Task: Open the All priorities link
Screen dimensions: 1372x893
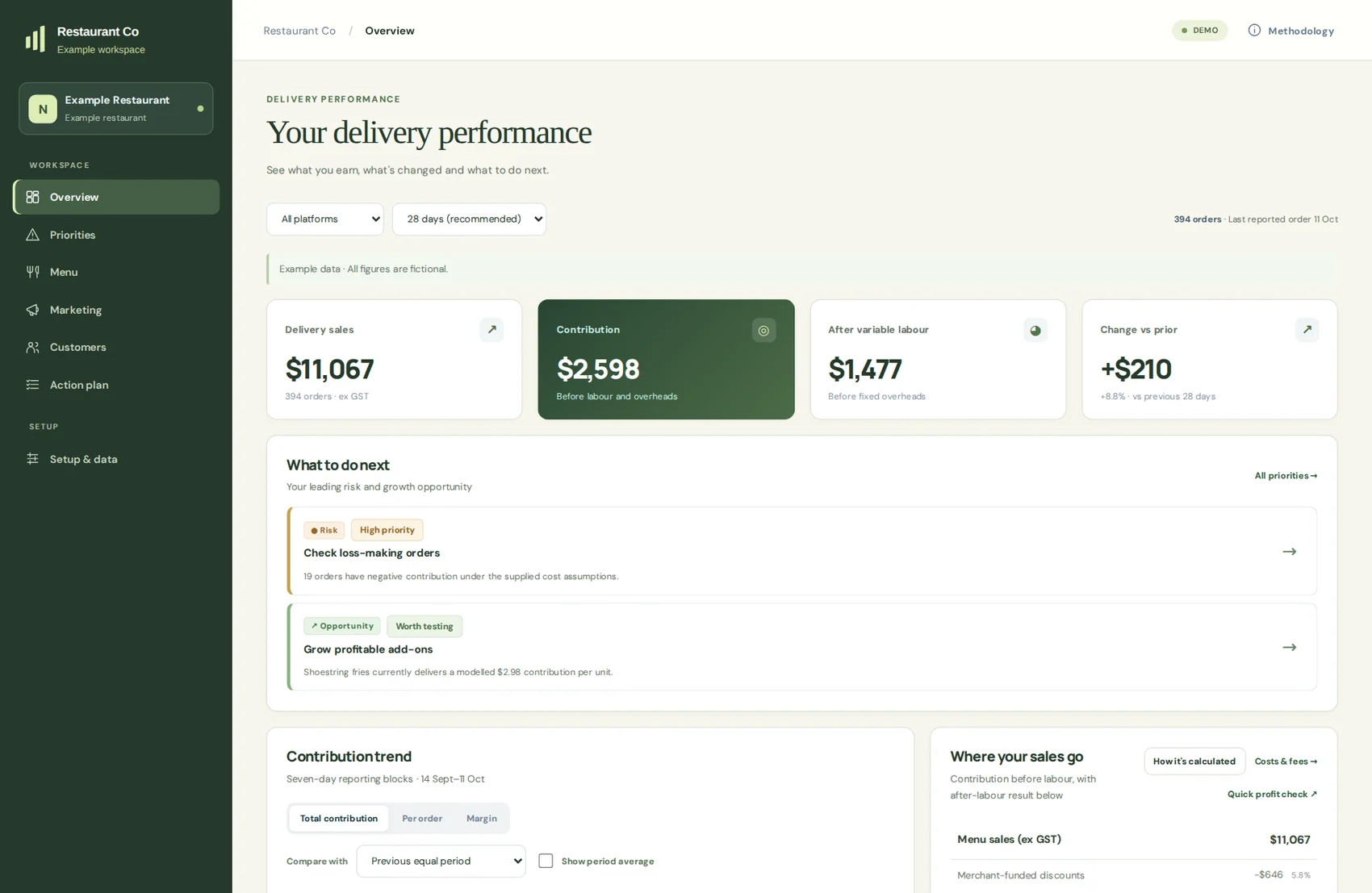Action: point(1286,476)
